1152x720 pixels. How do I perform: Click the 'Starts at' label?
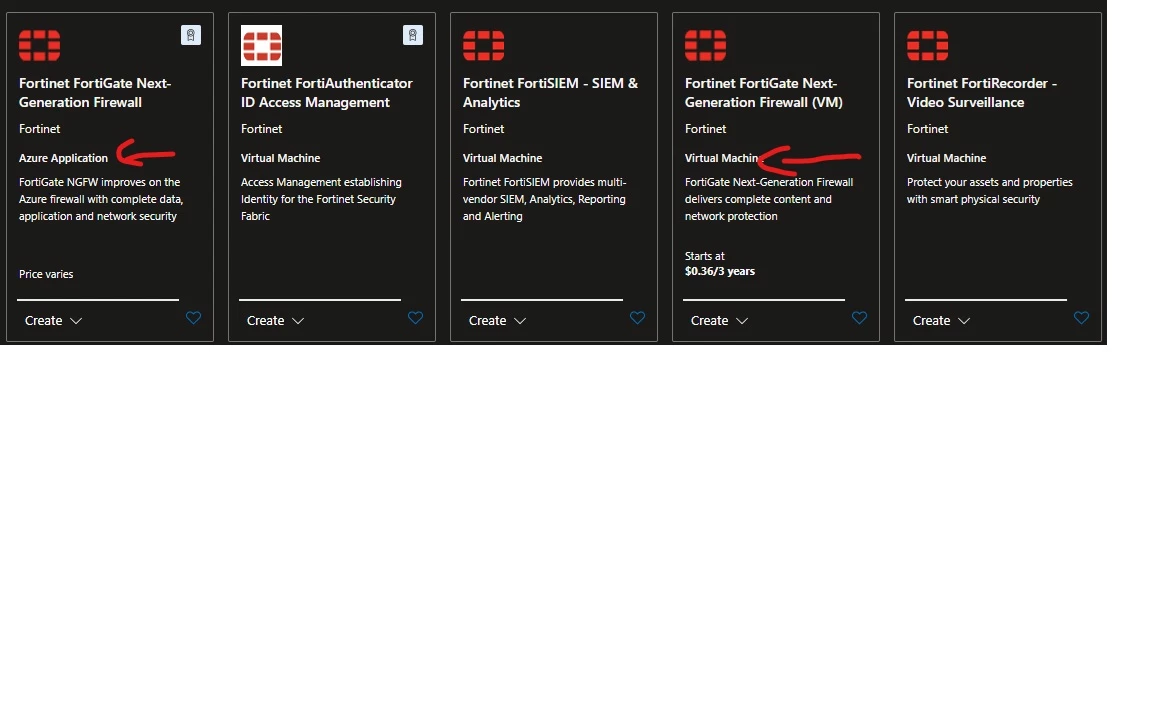point(705,256)
